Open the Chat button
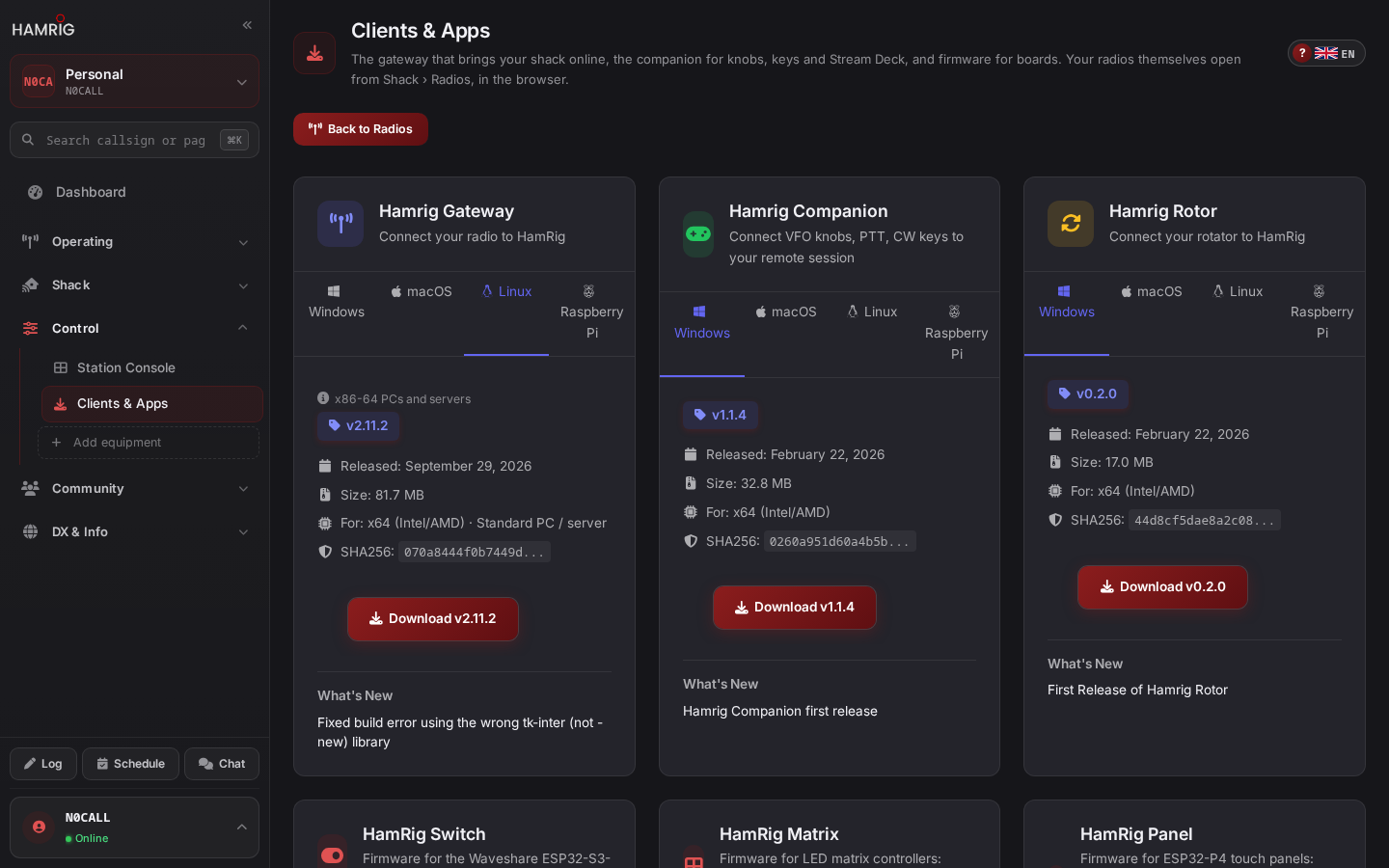 (222, 764)
